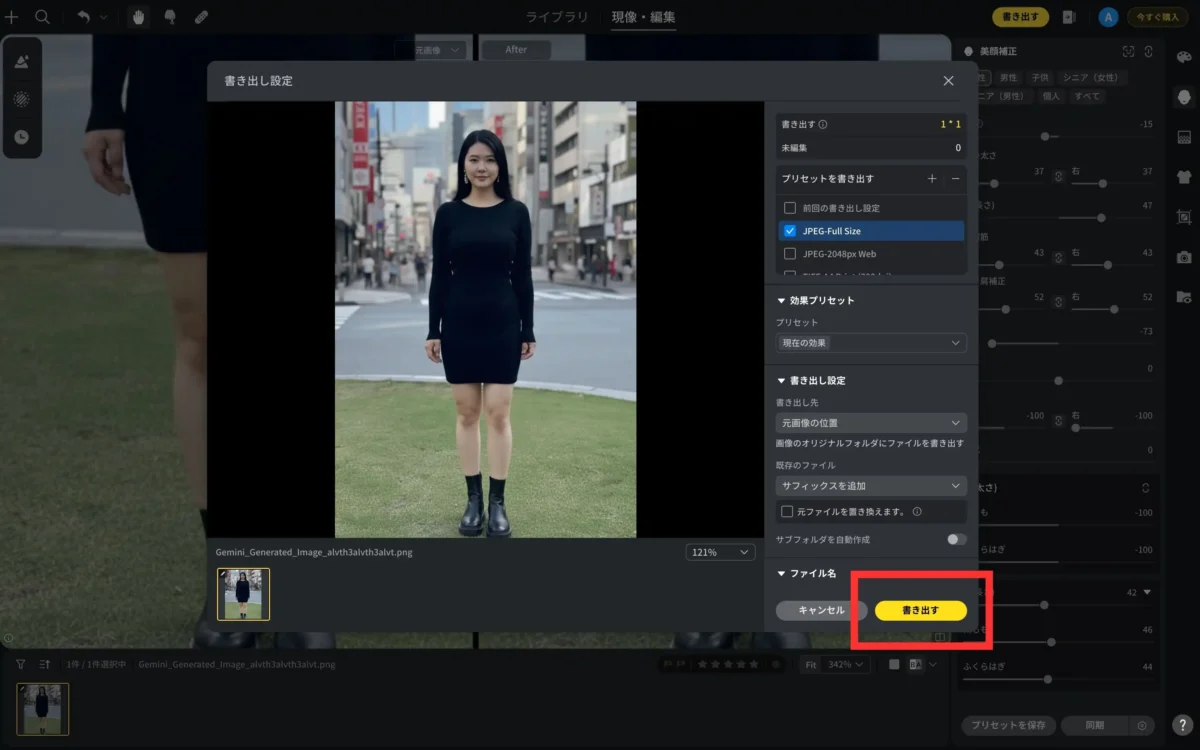Click the question mark help button

pos(1183,726)
